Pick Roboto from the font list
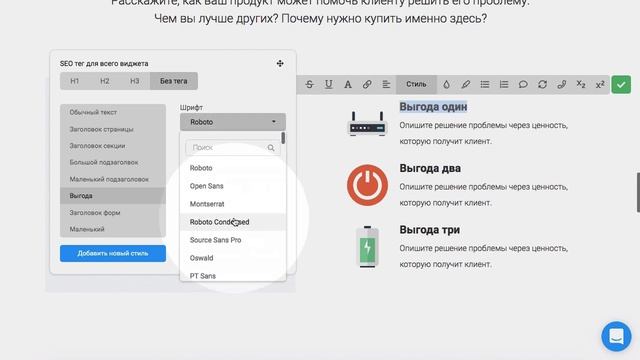The height and width of the screenshot is (360, 640). [x=233, y=168]
